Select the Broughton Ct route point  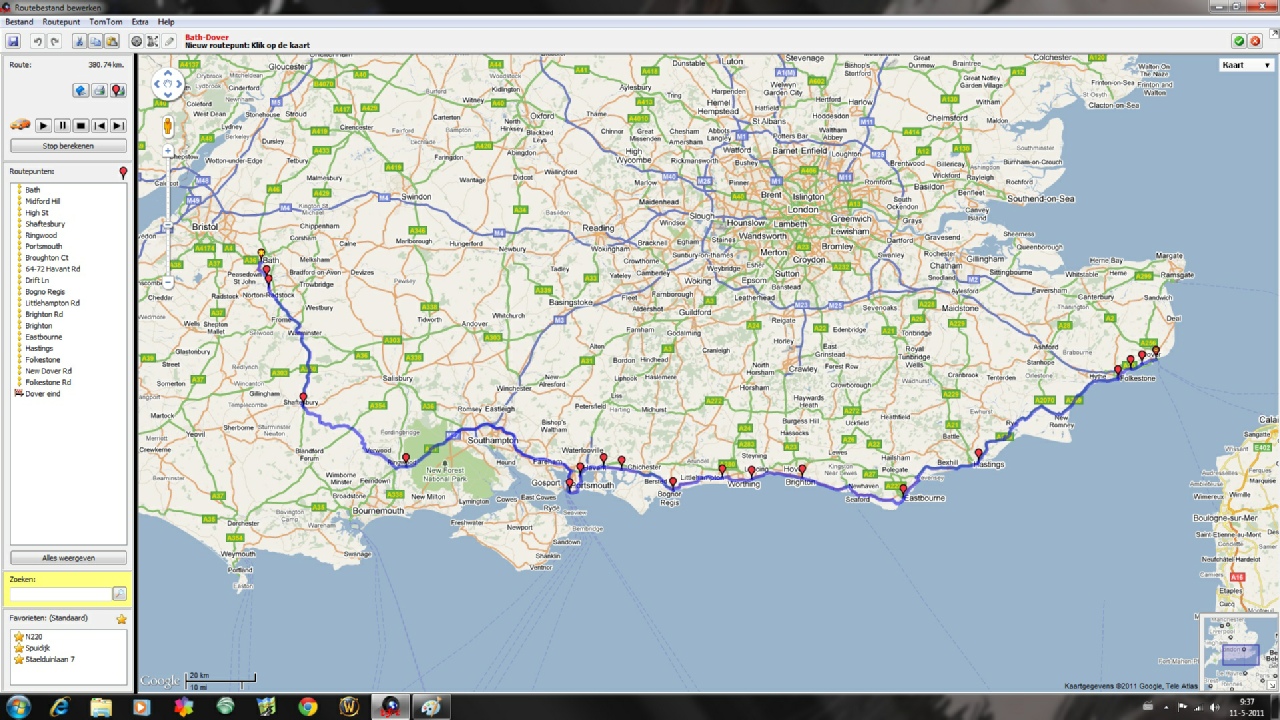(x=47, y=258)
